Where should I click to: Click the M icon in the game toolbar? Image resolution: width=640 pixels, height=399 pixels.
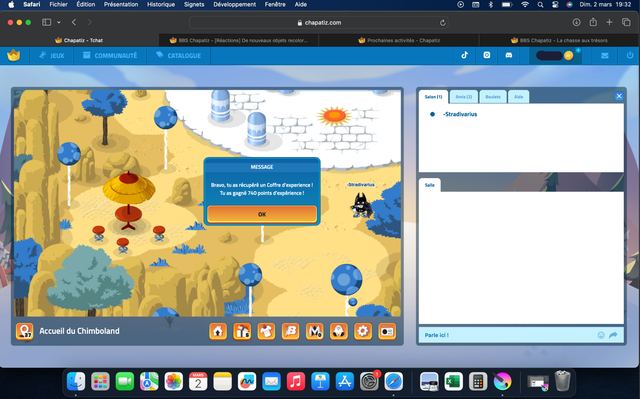pos(315,331)
